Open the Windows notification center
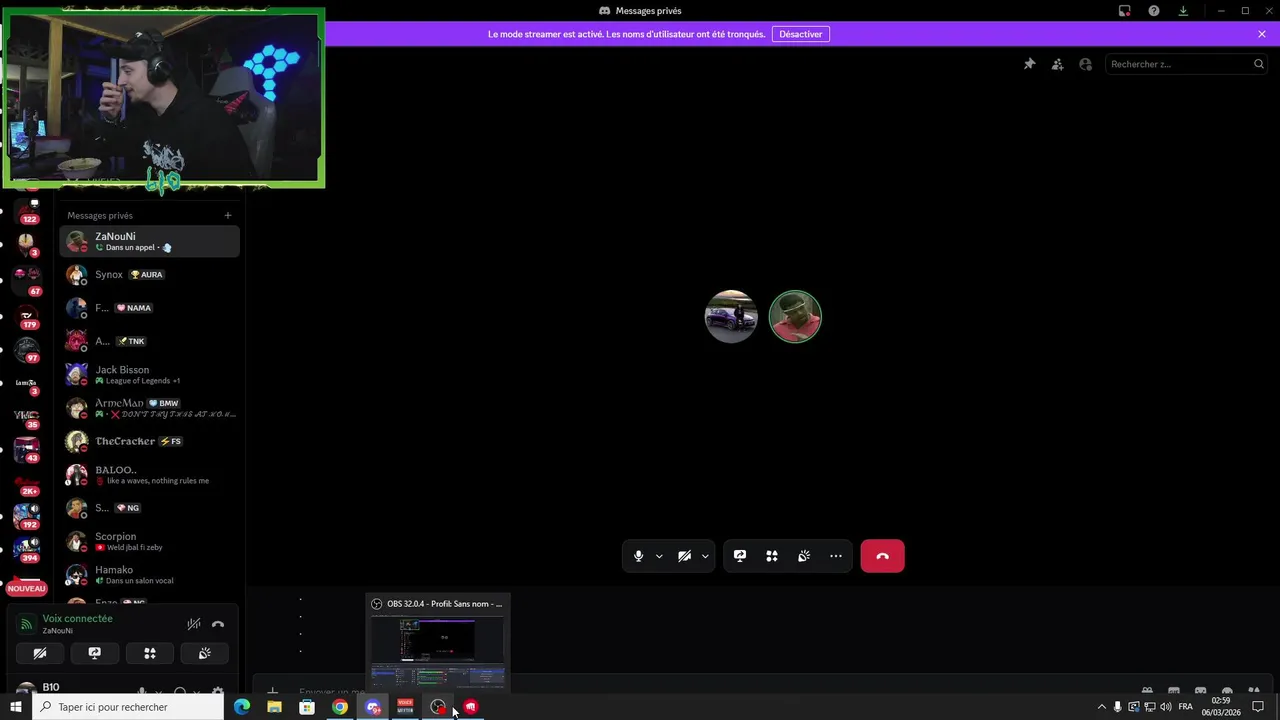The image size is (1280, 720). coord(1258,707)
